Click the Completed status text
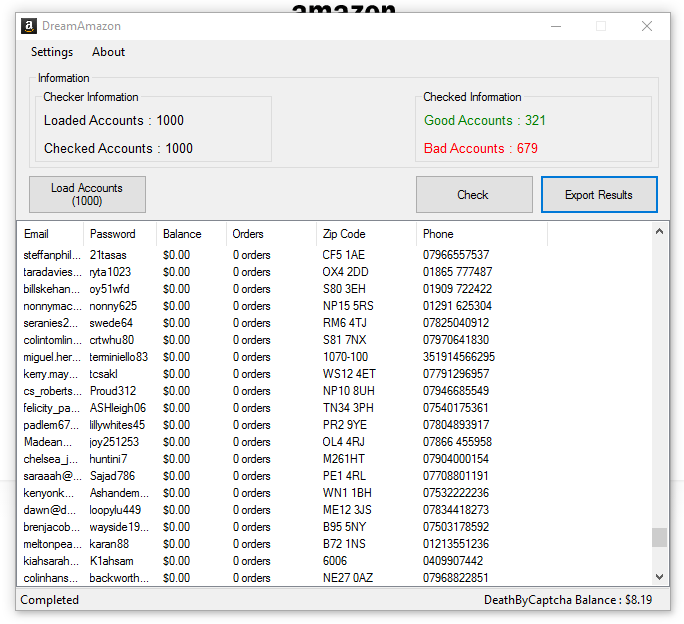The width and height of the screenshot is (684, 624). pyautogui.click(x=49, y=600)
